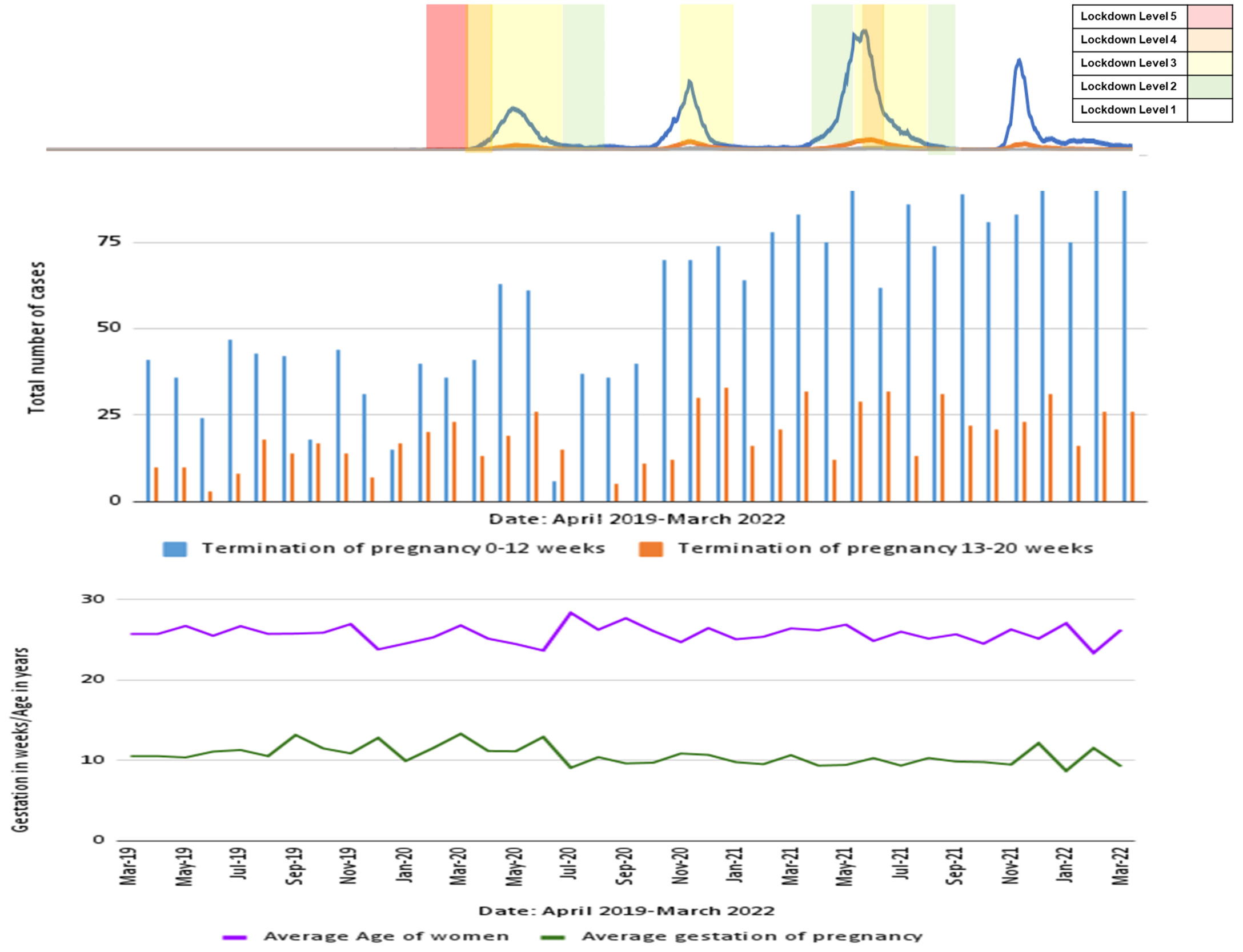Click the 'Lockdown Level 5' legend text cell
This screenshot has height=952, width=1243.
point(1128,17)
